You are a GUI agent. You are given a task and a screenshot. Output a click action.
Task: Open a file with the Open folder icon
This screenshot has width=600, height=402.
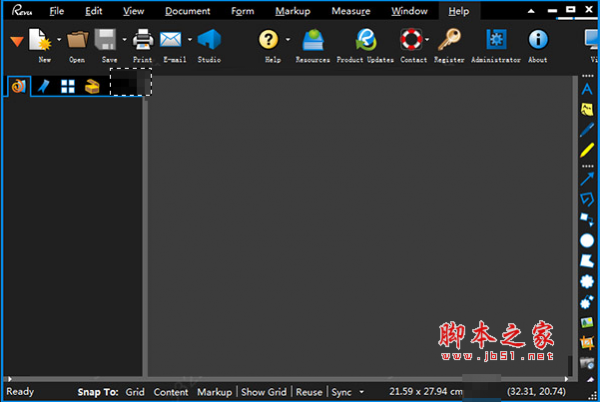tap(77, 41)
